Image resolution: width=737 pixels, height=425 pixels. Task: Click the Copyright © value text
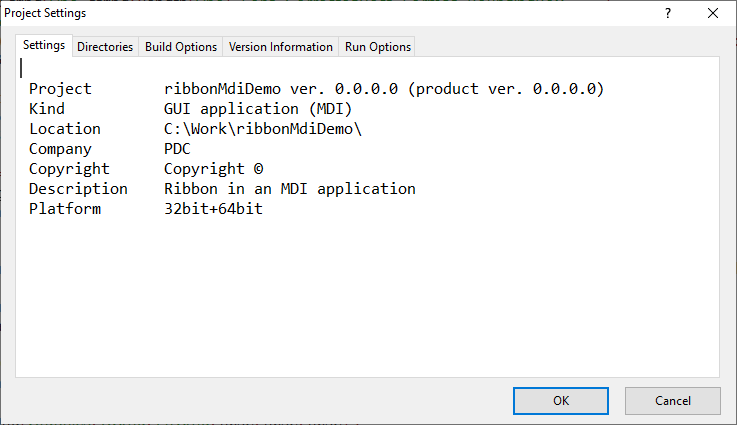coord(213,169)
